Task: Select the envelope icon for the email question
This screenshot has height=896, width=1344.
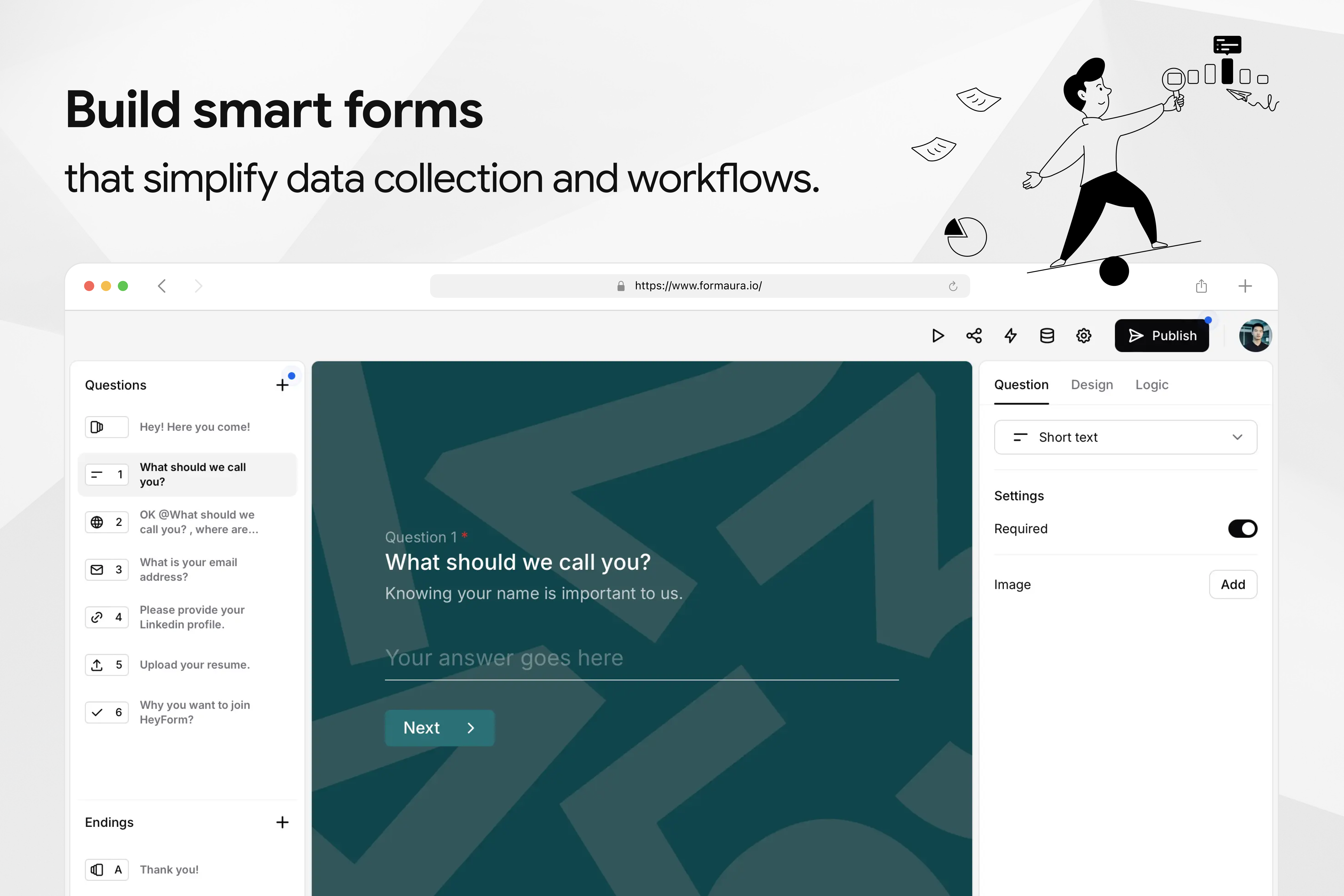Action: click(x=97, y=569)
